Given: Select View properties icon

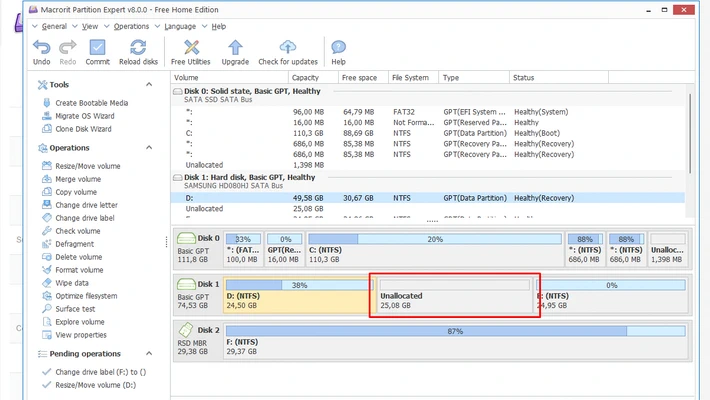Looking at the screenshot, I should point(46,335).
